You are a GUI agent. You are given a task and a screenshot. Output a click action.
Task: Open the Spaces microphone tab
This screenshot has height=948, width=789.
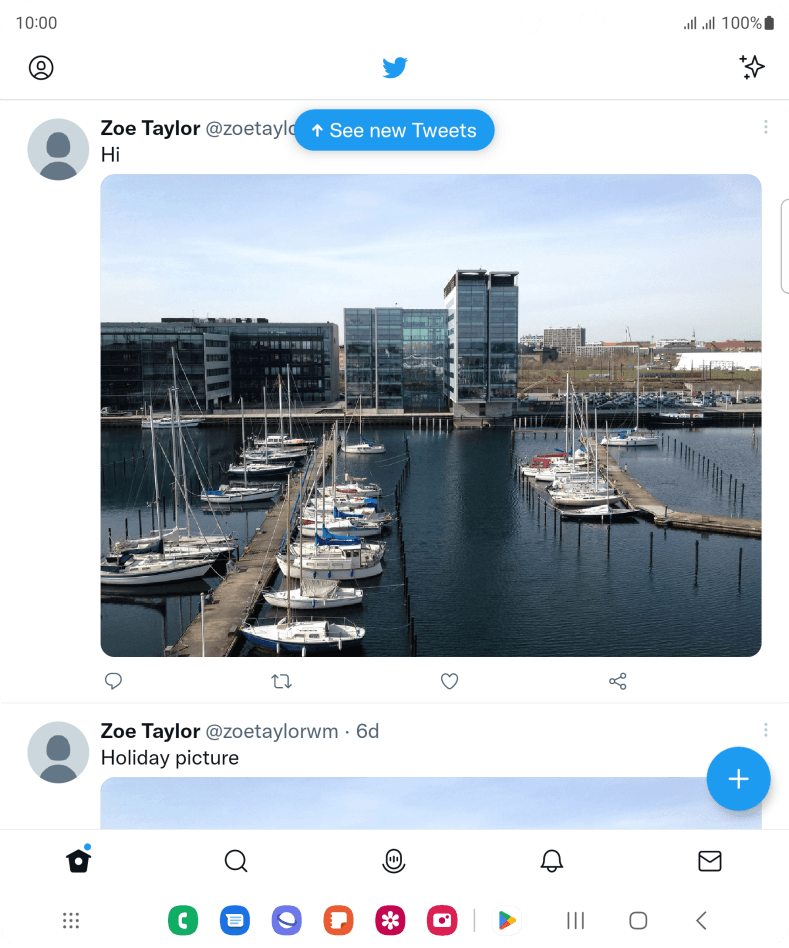point(394,861)
